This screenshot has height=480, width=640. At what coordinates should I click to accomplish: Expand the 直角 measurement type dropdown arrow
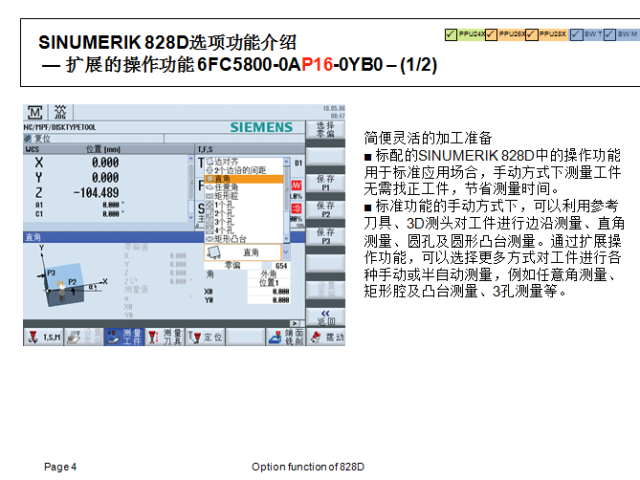pyautogui.click(x=286, y=252)
